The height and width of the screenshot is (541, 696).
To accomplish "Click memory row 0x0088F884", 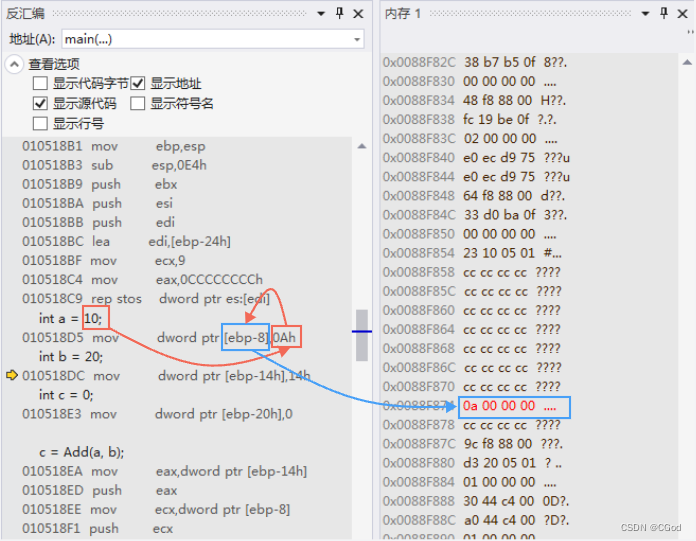I will coord(470,482).
